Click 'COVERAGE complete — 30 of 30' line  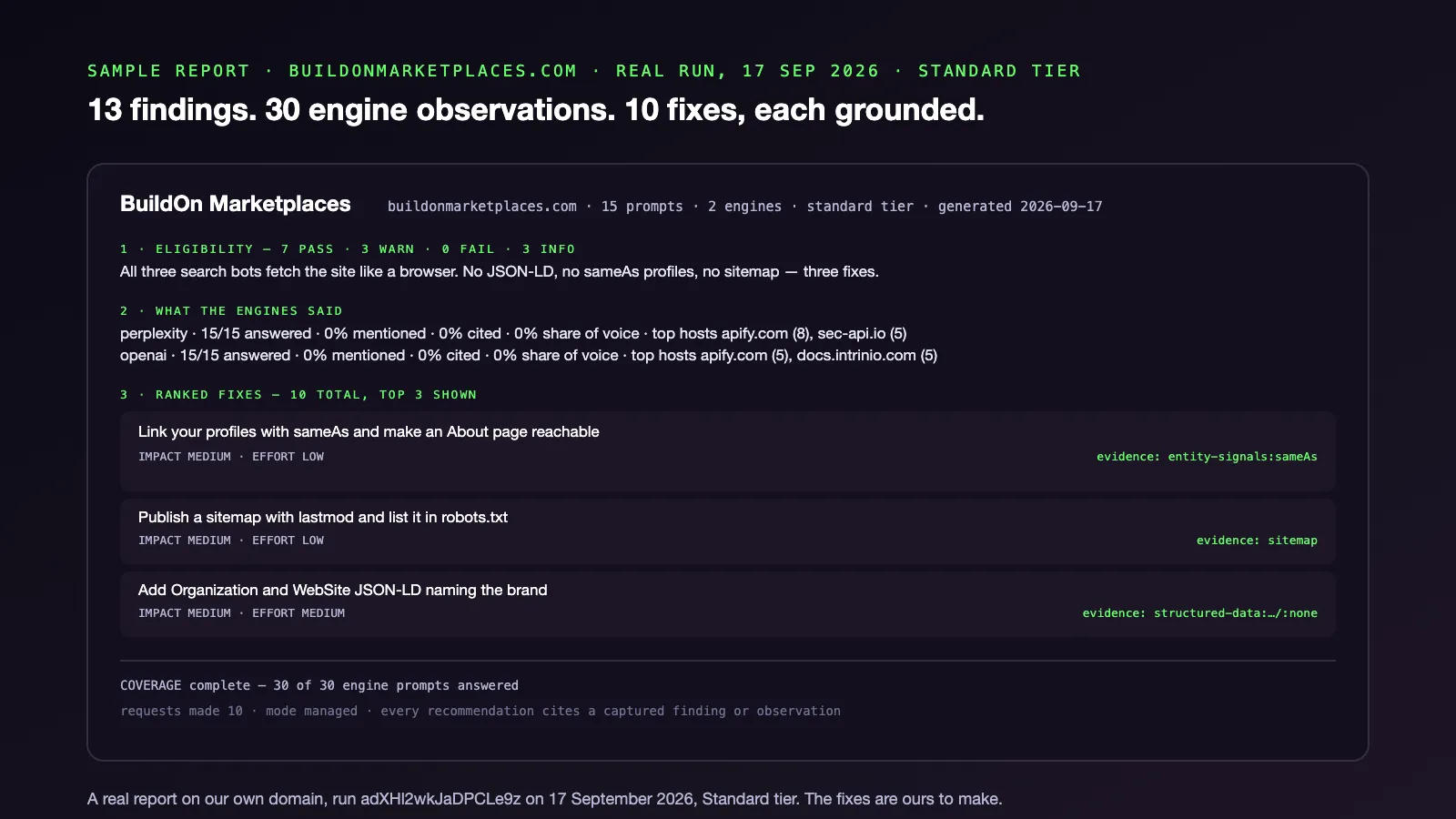tap(319, 685)
